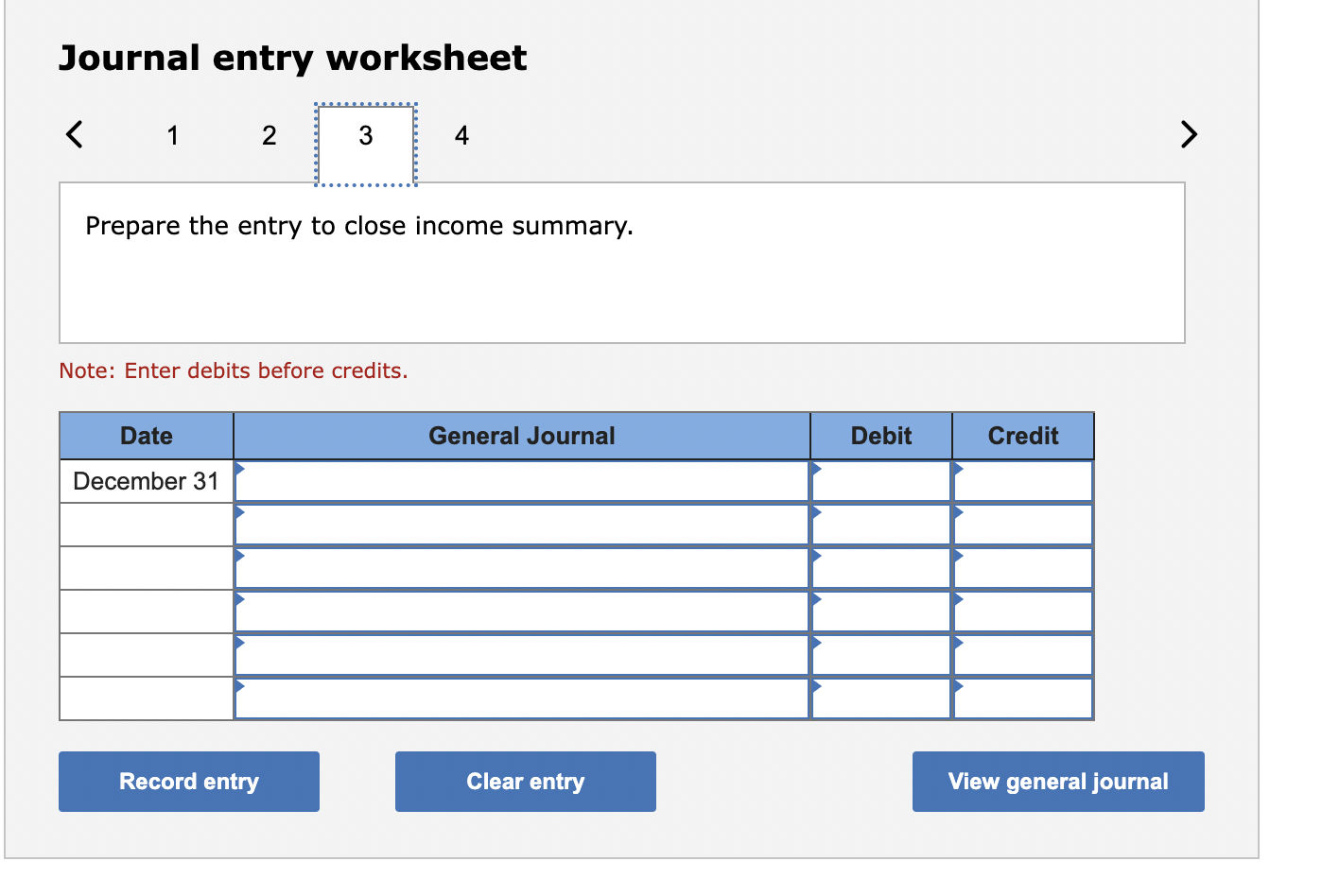Select Credit cell in December 31 row

pos(1023,481)
